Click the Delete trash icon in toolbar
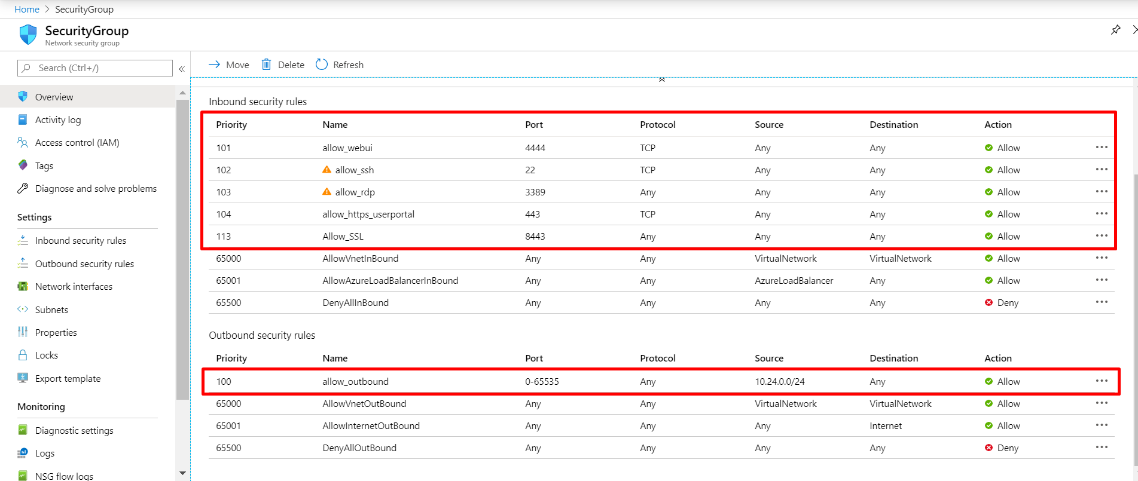The width and height of the screenshot is (1138, 481). click(x=266, y=64)
